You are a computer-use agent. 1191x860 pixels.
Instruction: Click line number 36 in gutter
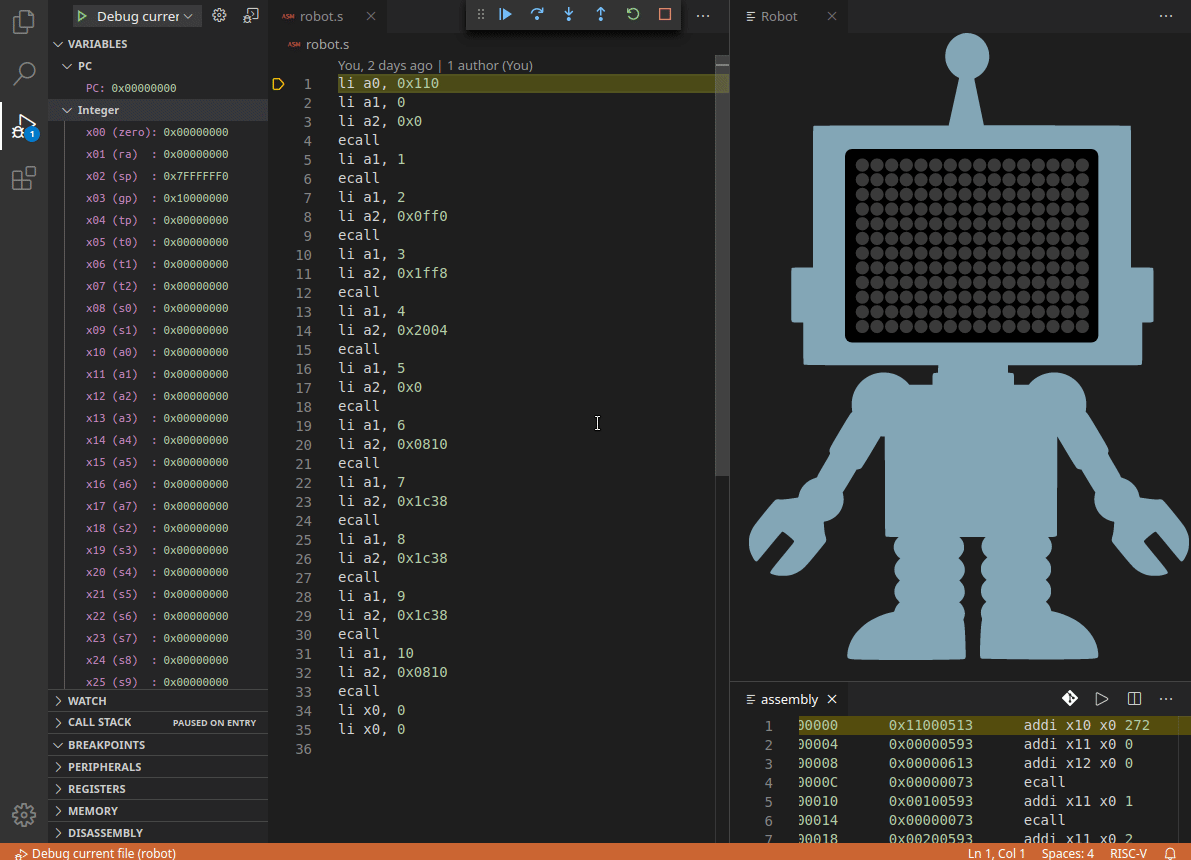tap(303, 749)
